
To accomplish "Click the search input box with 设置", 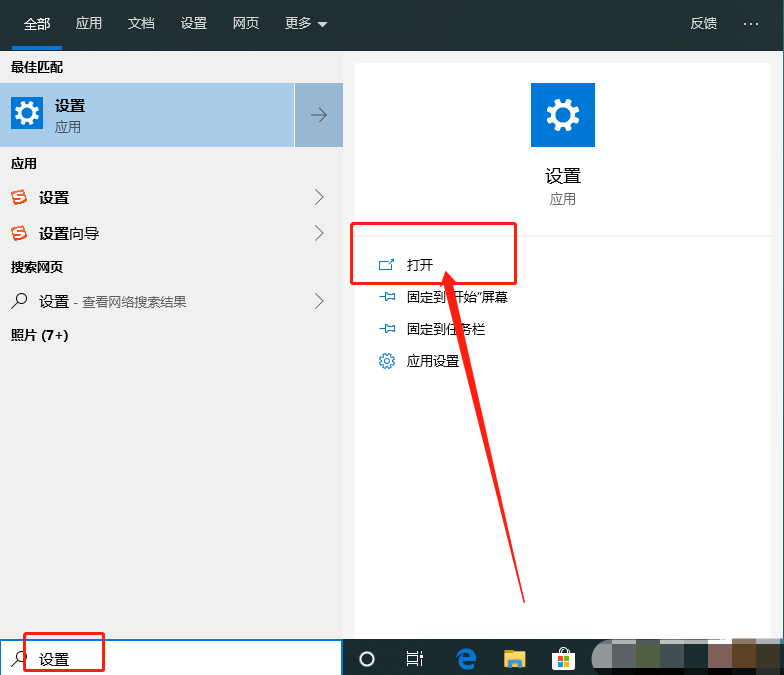I will (180, 659).
